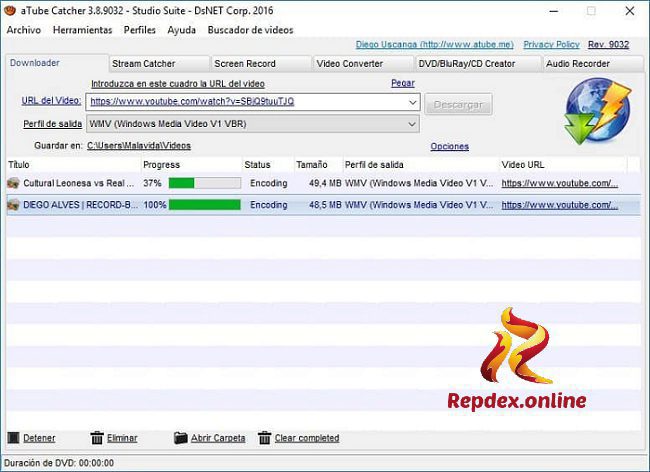Screen dimensions: 650x472
Task: Click the Detener link
Action: [x=39, y=438]
